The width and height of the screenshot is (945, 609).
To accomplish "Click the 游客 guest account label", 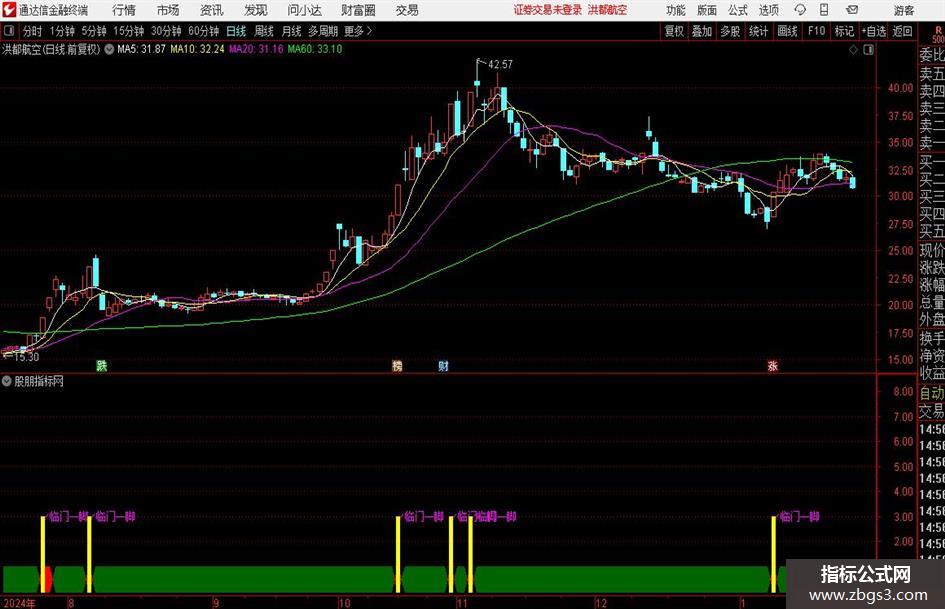I will pos(904,10).
